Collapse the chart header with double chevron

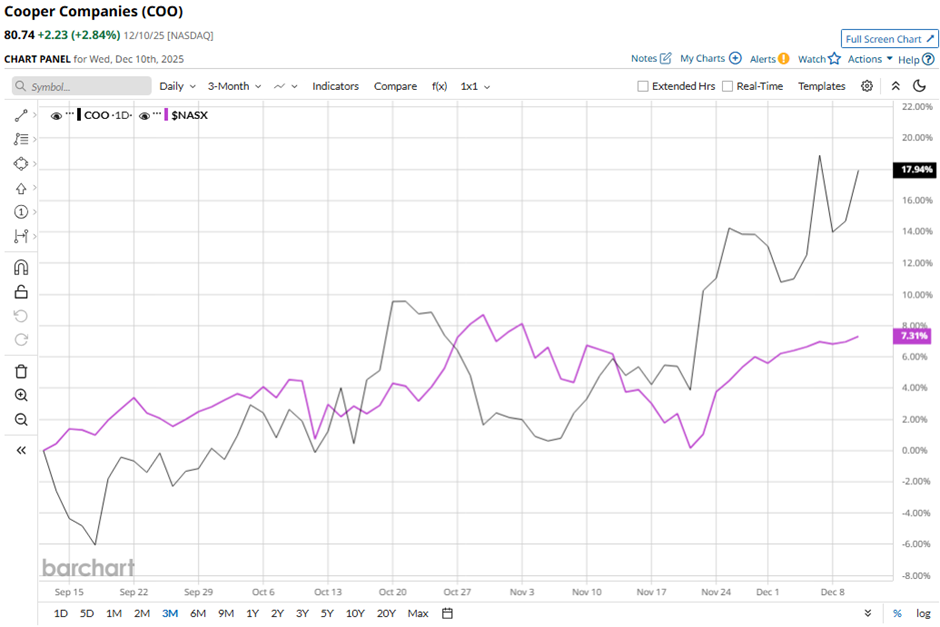[x=896, y=86]
